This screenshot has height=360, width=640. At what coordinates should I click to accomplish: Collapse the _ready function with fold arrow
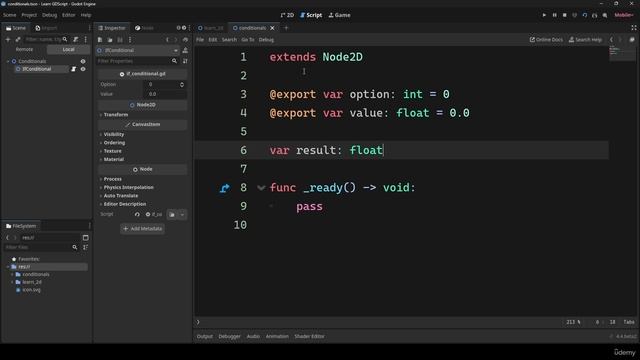point(261,188)
